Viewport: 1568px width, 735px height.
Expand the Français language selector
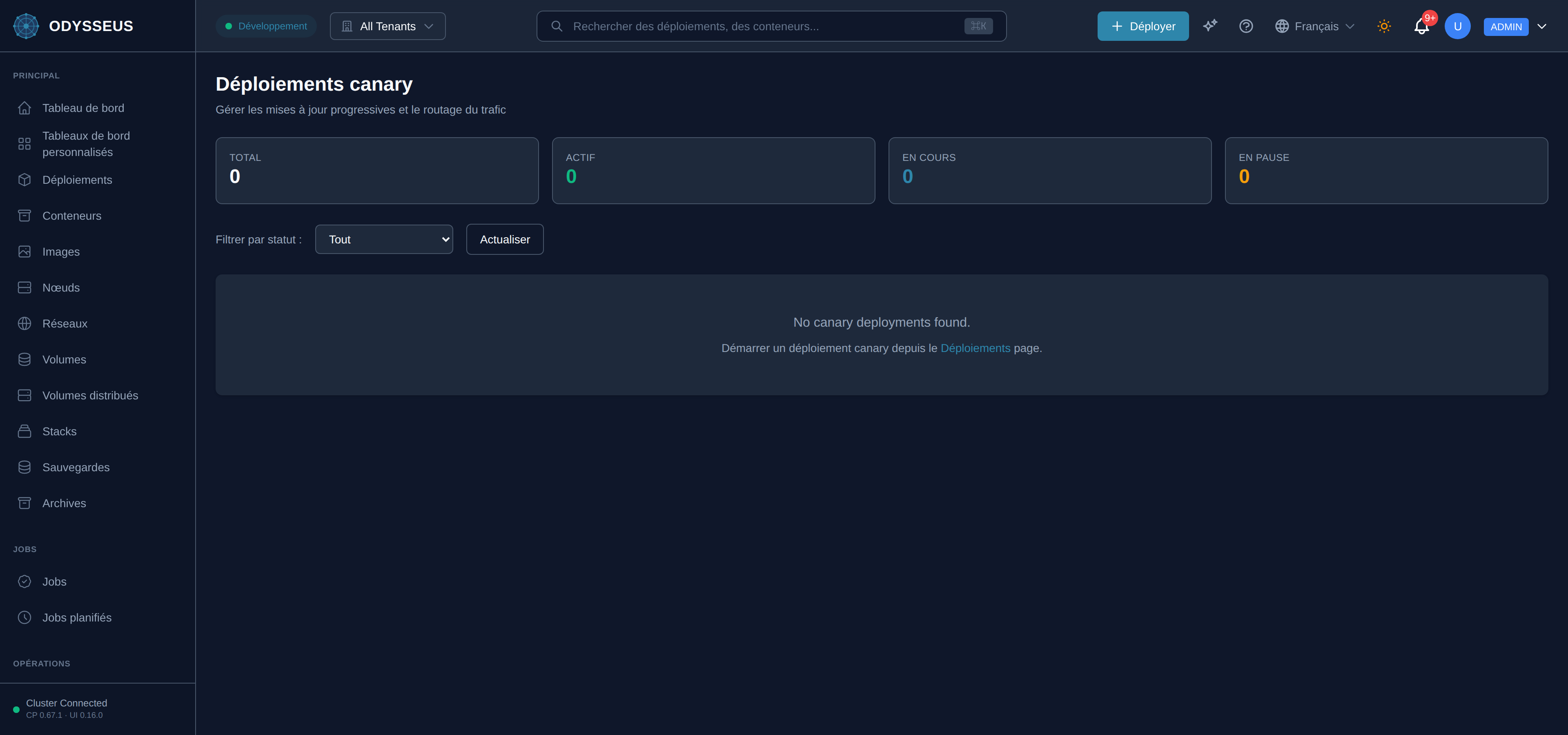tap(1315, 26)
